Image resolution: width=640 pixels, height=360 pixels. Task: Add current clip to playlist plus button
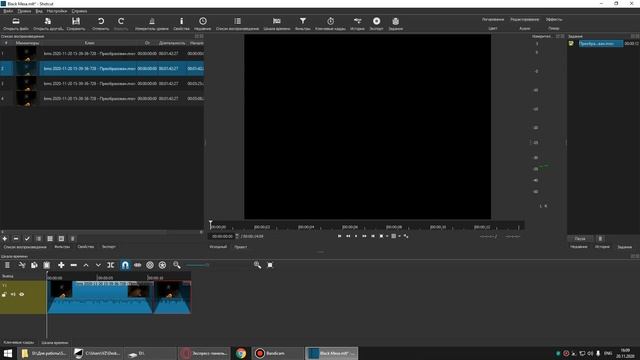point(5,239)
